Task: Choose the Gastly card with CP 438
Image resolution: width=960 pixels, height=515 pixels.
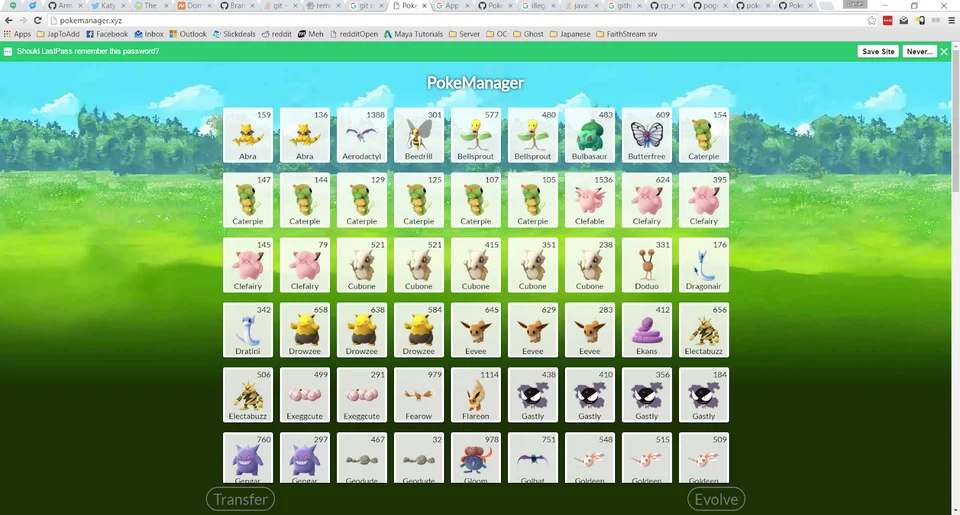Action: [533, 395]
